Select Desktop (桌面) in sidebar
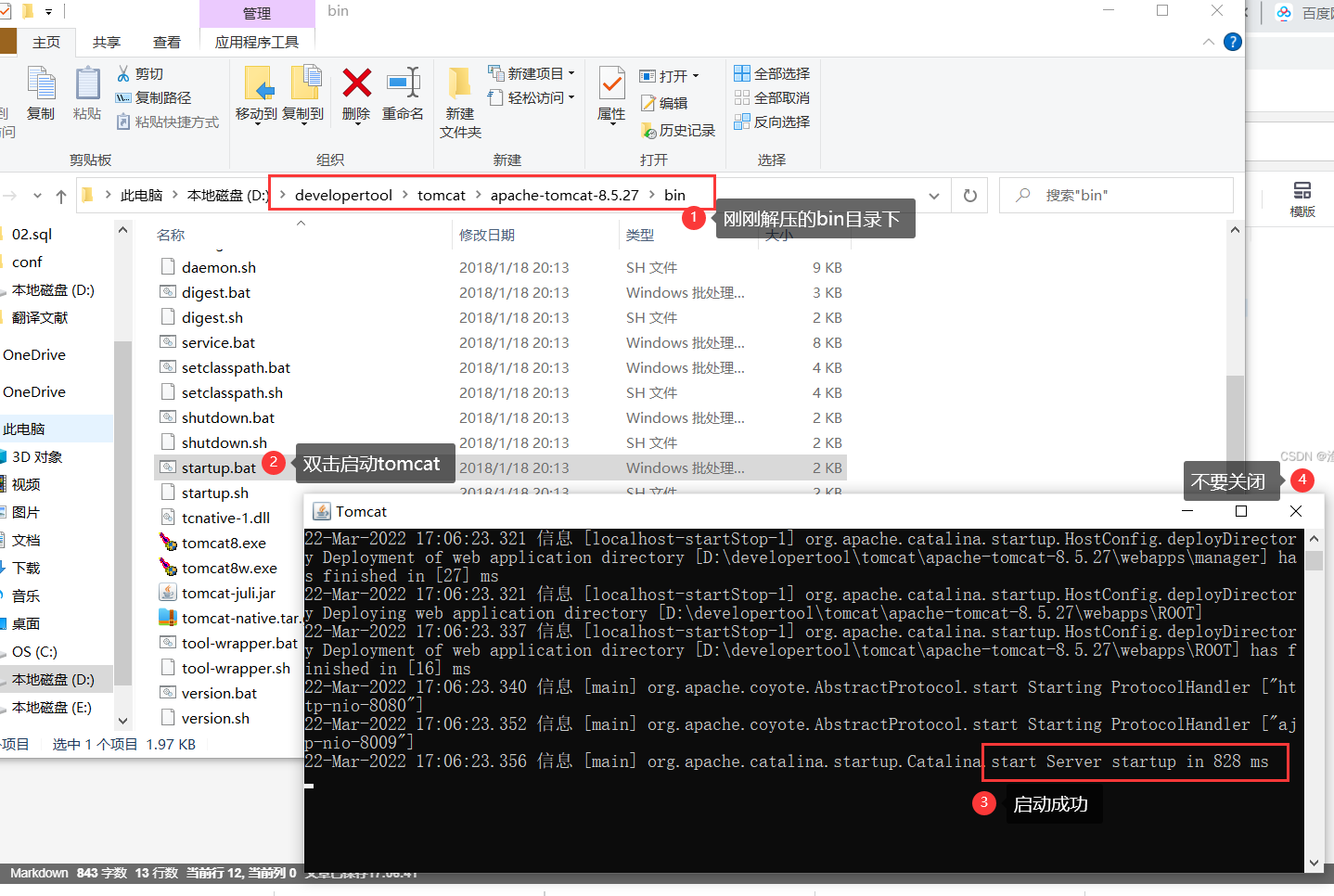The image size is (1334, 896). [26, 623]
